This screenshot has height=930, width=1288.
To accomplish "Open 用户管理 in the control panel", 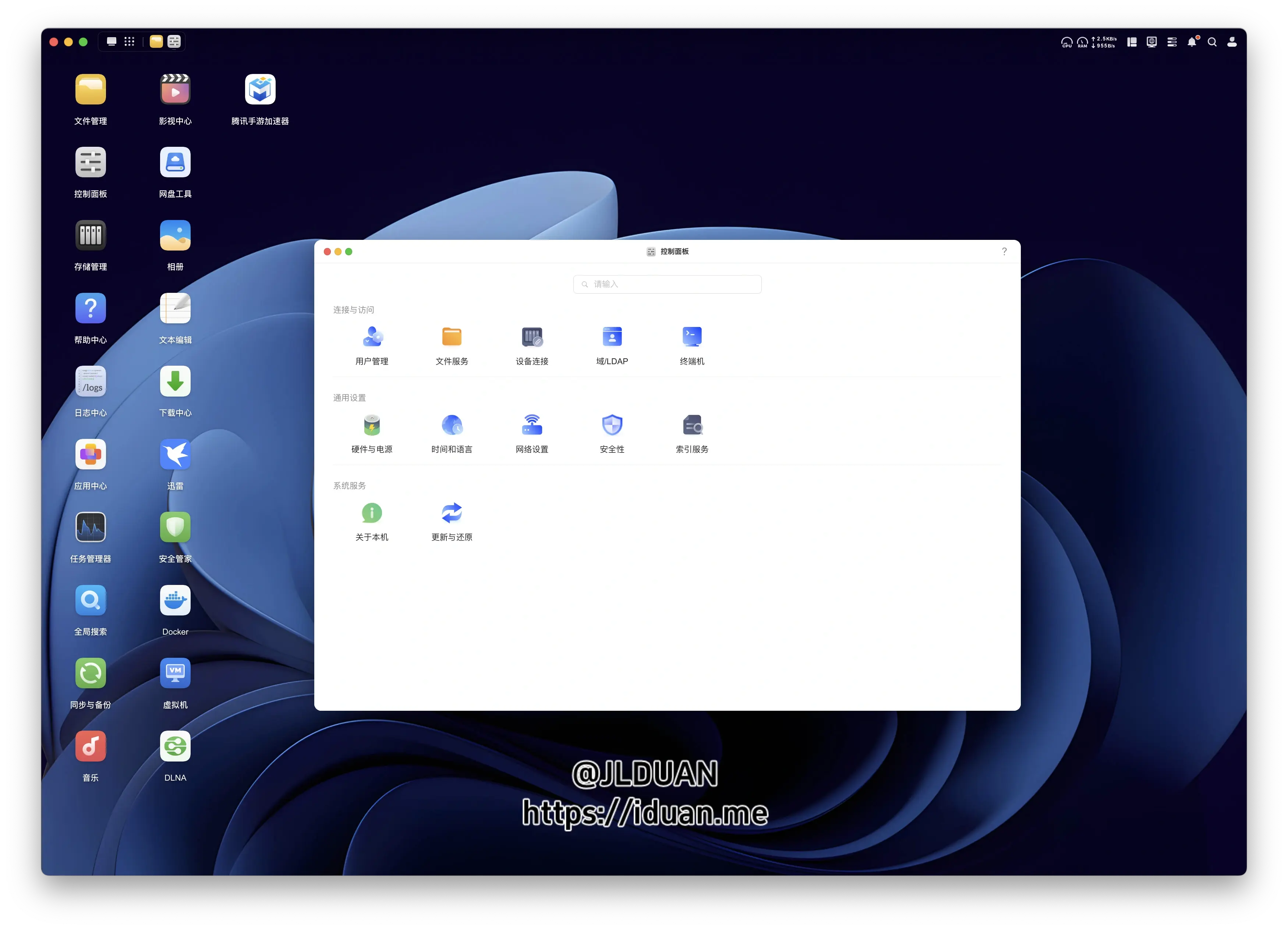I will [x=372, y=337].
